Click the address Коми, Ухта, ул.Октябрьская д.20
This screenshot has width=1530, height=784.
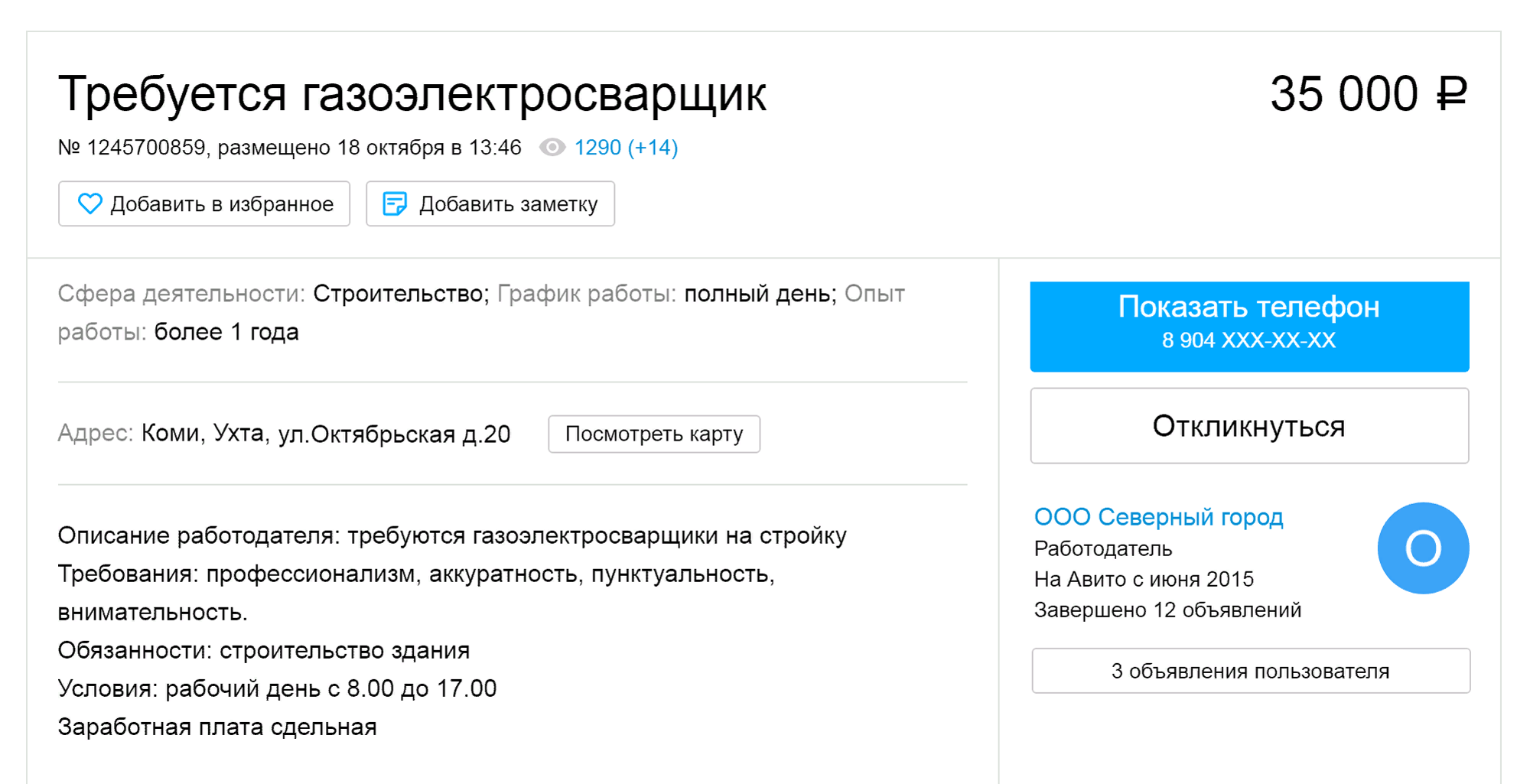click(326, 434)
